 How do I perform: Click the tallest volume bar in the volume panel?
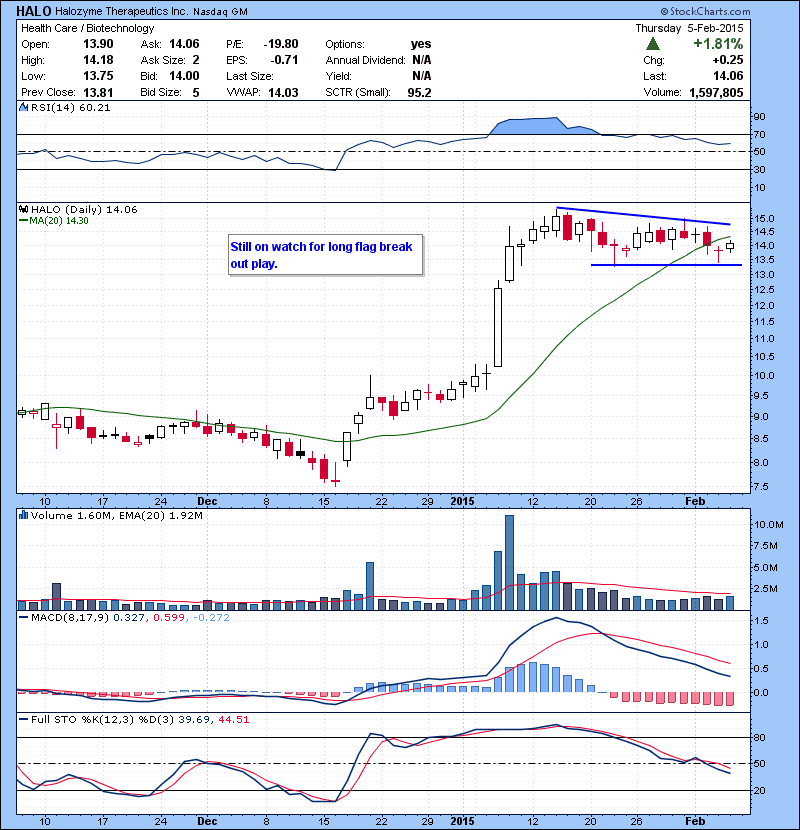point(509,563)
